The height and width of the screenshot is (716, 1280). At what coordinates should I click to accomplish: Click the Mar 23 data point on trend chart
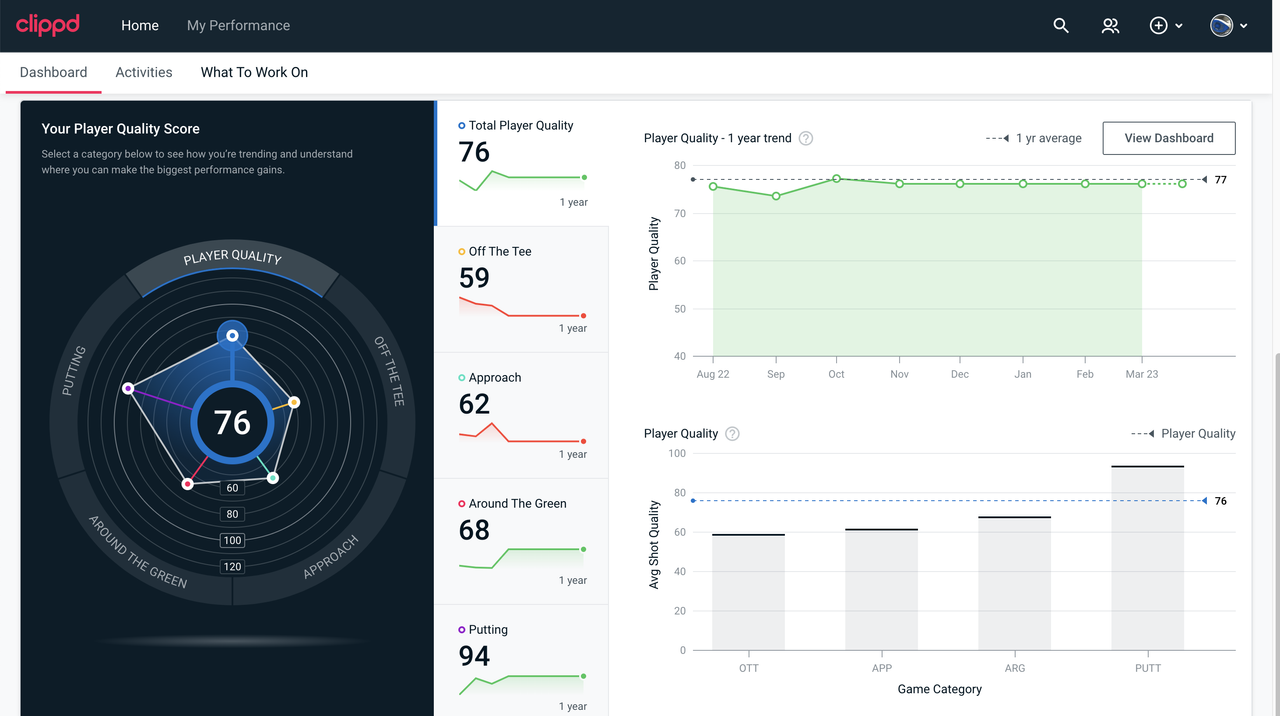[1142, 184]
